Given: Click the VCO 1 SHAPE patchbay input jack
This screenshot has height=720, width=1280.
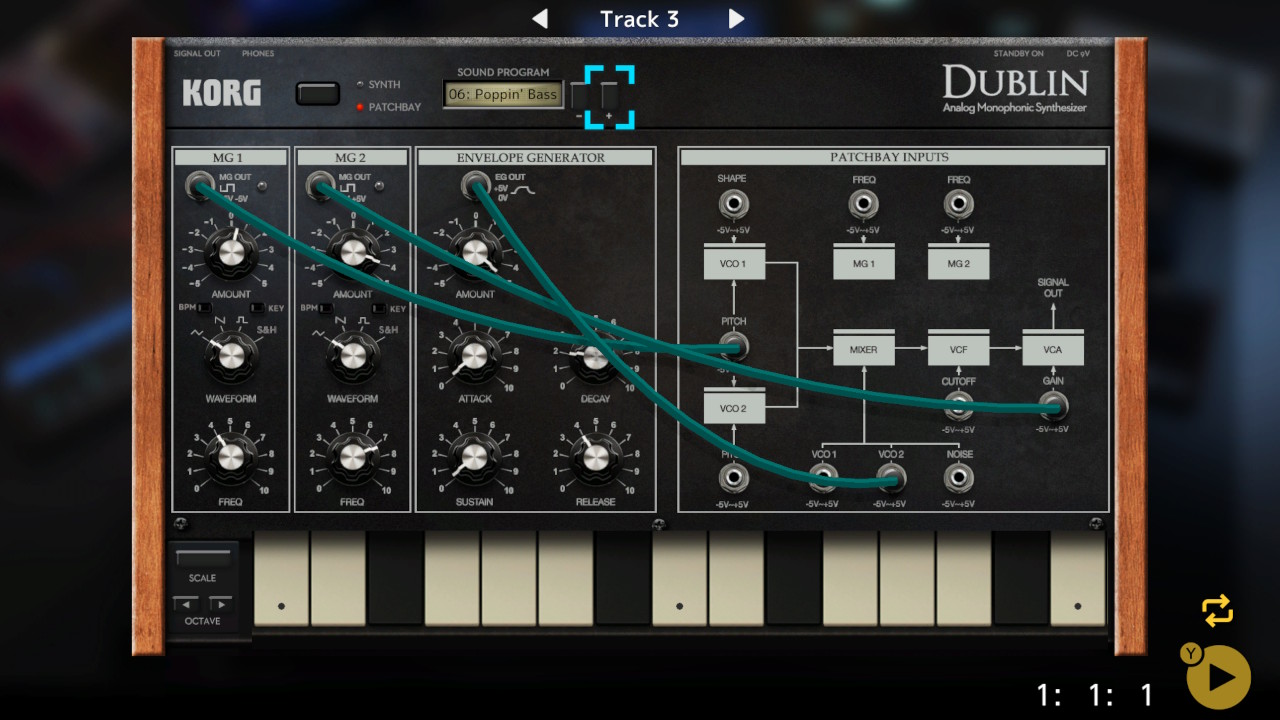Looking at the screenshot, I should (733, 203).
